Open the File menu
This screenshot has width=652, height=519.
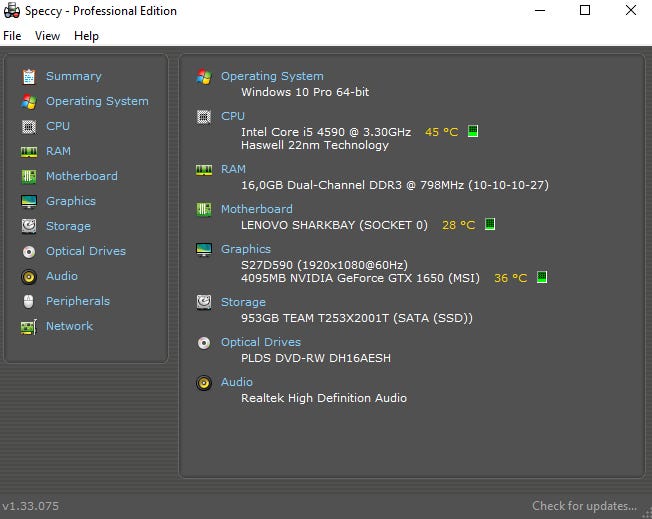tap(12, 36)
